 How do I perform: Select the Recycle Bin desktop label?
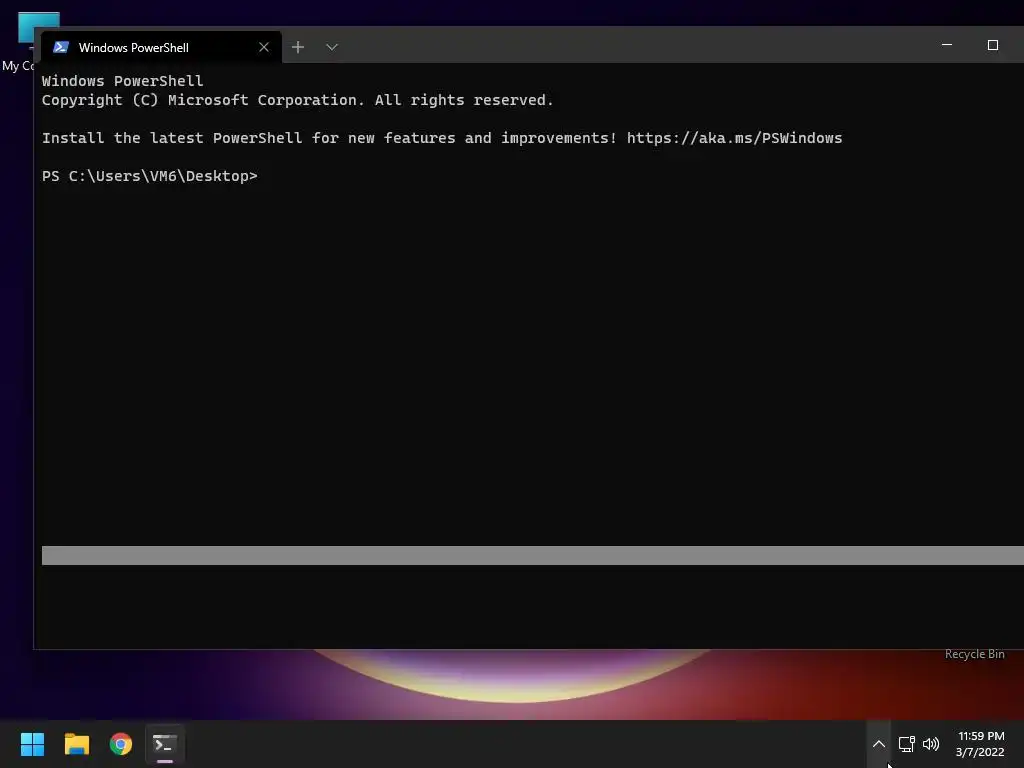[974, 654]
